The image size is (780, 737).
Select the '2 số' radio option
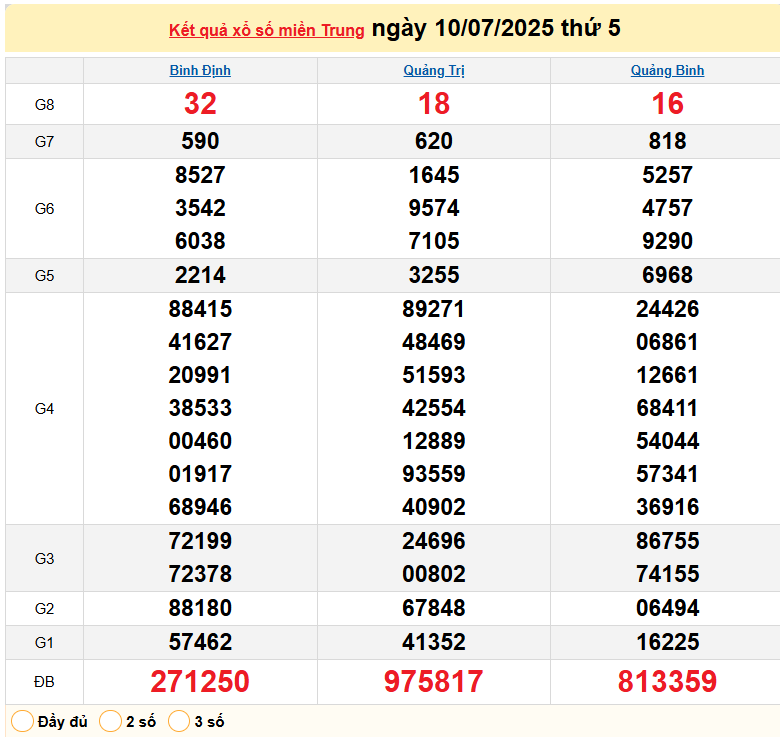tap(111, 721)
